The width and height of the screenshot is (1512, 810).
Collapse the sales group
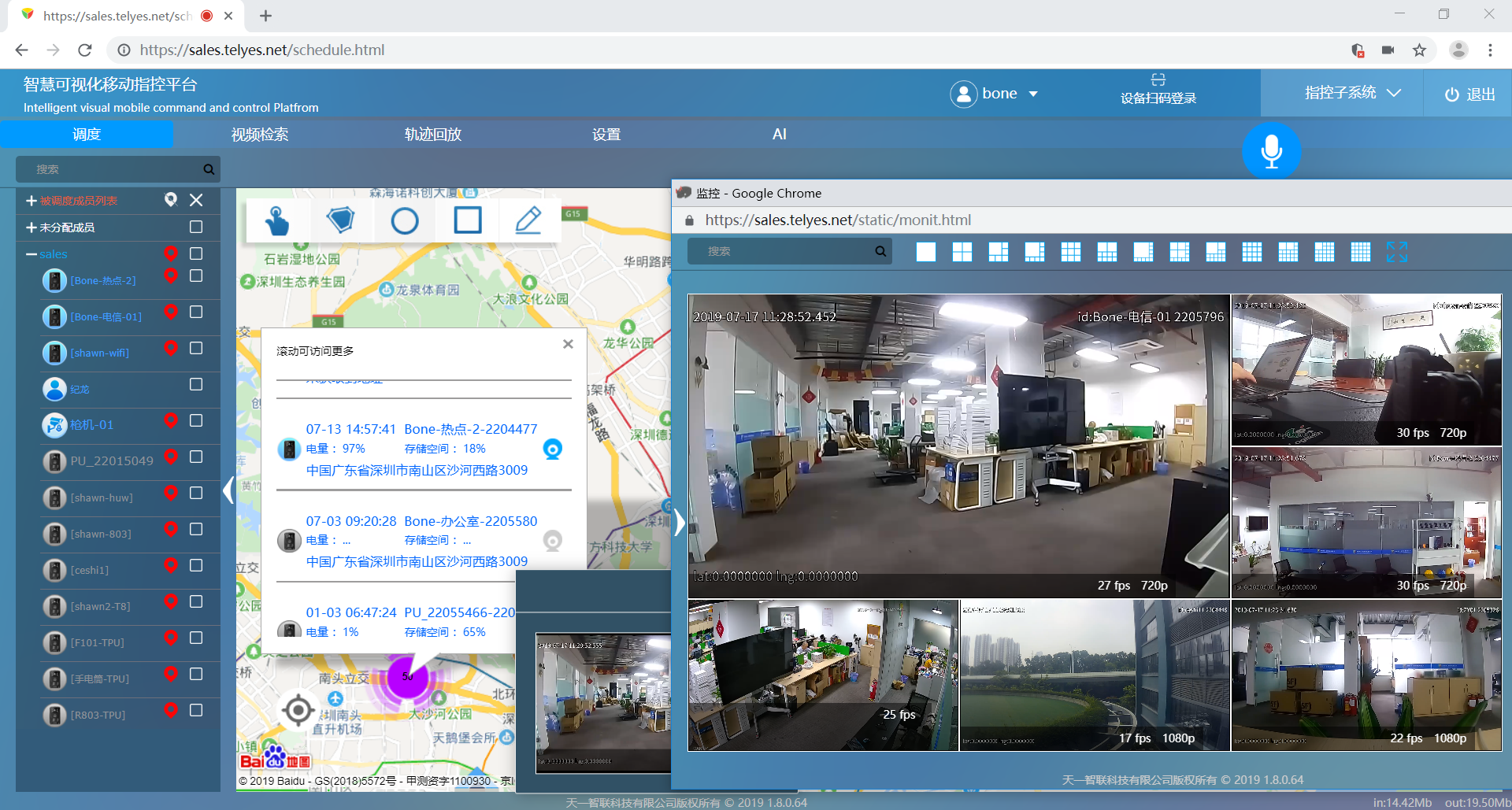[x=31, y=254]
